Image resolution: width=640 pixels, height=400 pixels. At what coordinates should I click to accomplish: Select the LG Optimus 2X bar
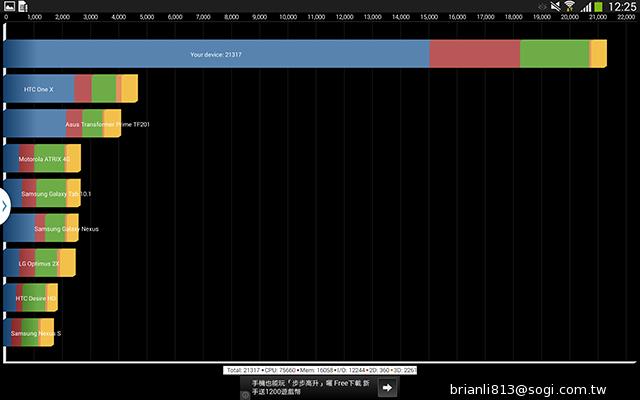[39, 264]
